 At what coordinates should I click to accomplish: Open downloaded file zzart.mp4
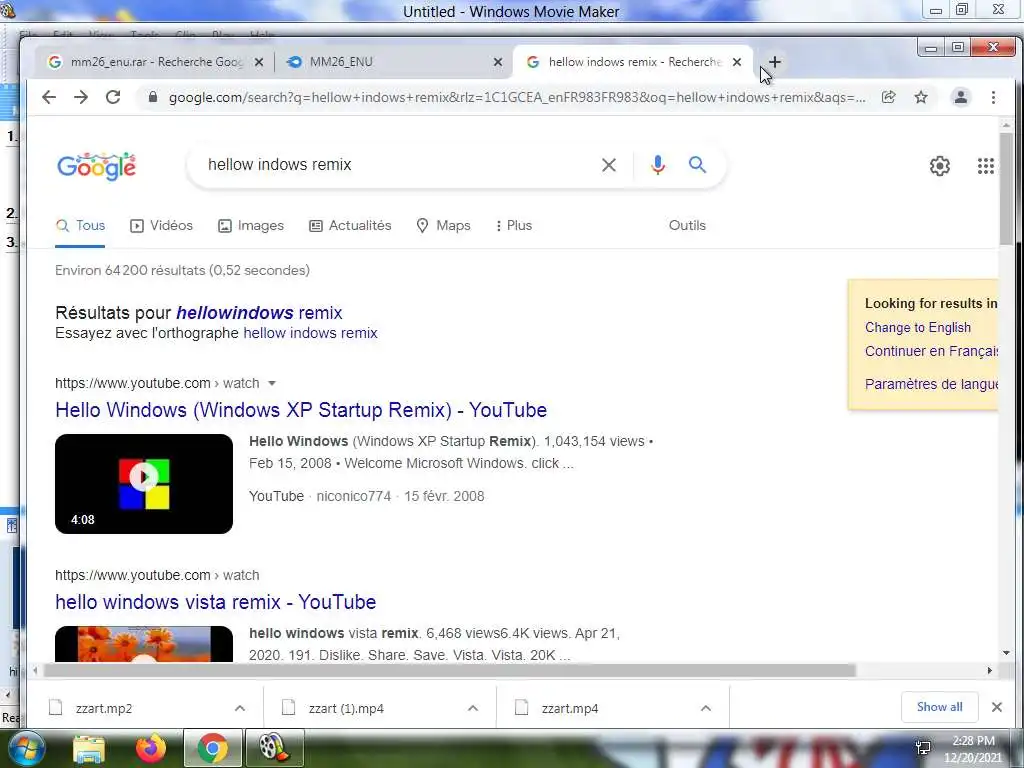click(x=569, y=709)
